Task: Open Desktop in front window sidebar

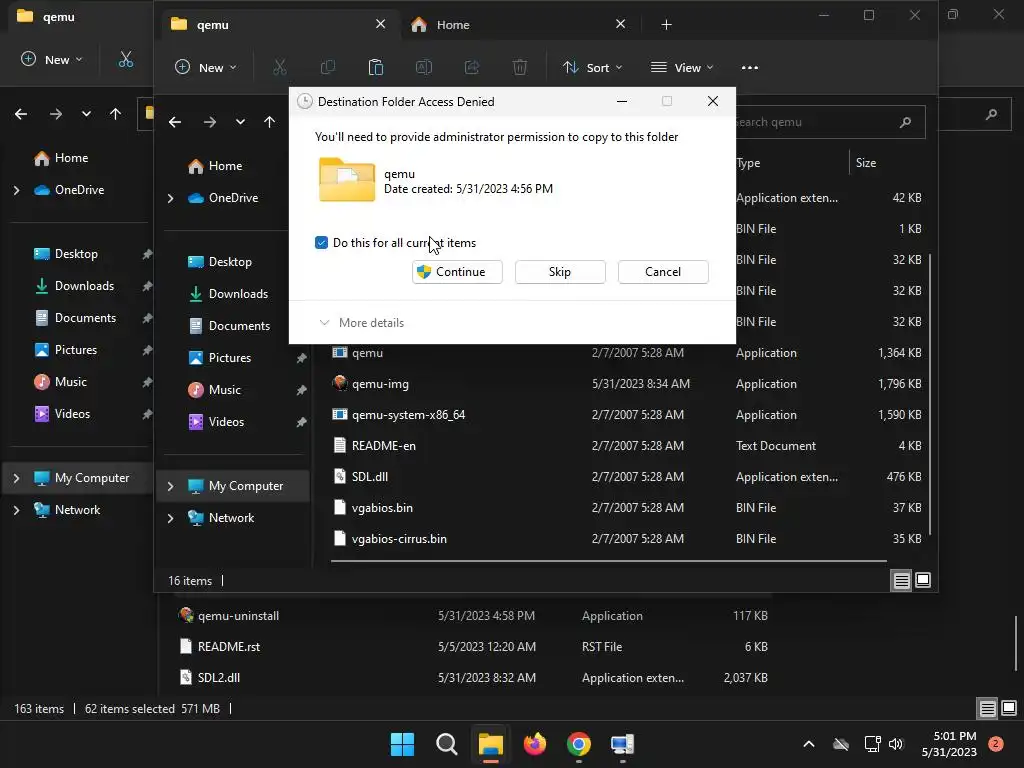Action: pyautogui.click(x=230, y=262)
